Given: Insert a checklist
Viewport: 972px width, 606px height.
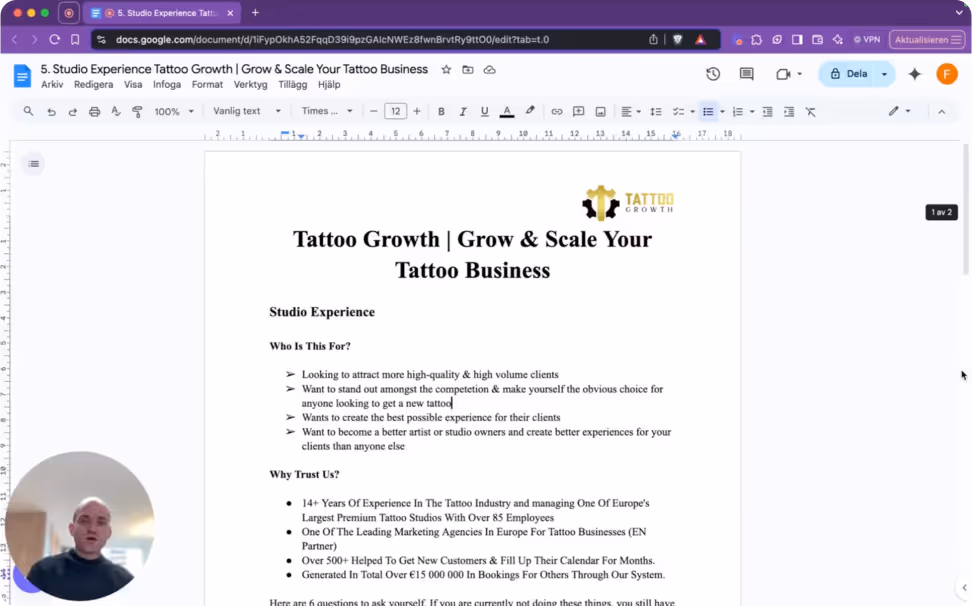Looking at the screenshot, I should [679, 112].
